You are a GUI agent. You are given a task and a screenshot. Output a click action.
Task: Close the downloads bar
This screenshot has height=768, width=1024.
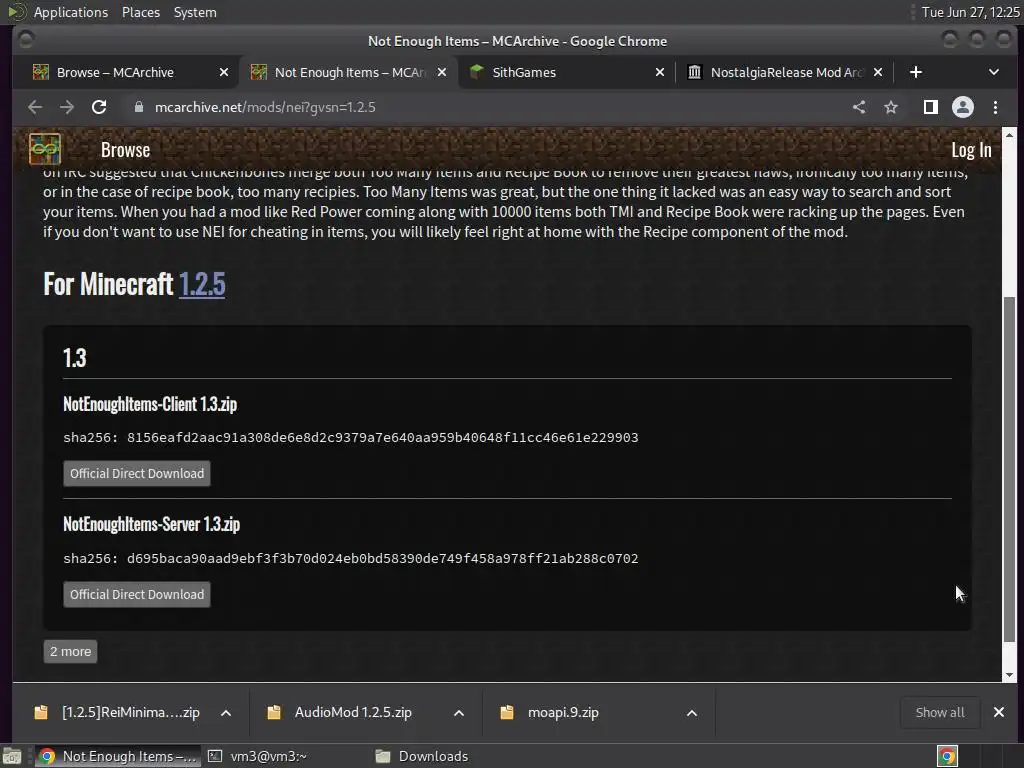pos(999,712)
